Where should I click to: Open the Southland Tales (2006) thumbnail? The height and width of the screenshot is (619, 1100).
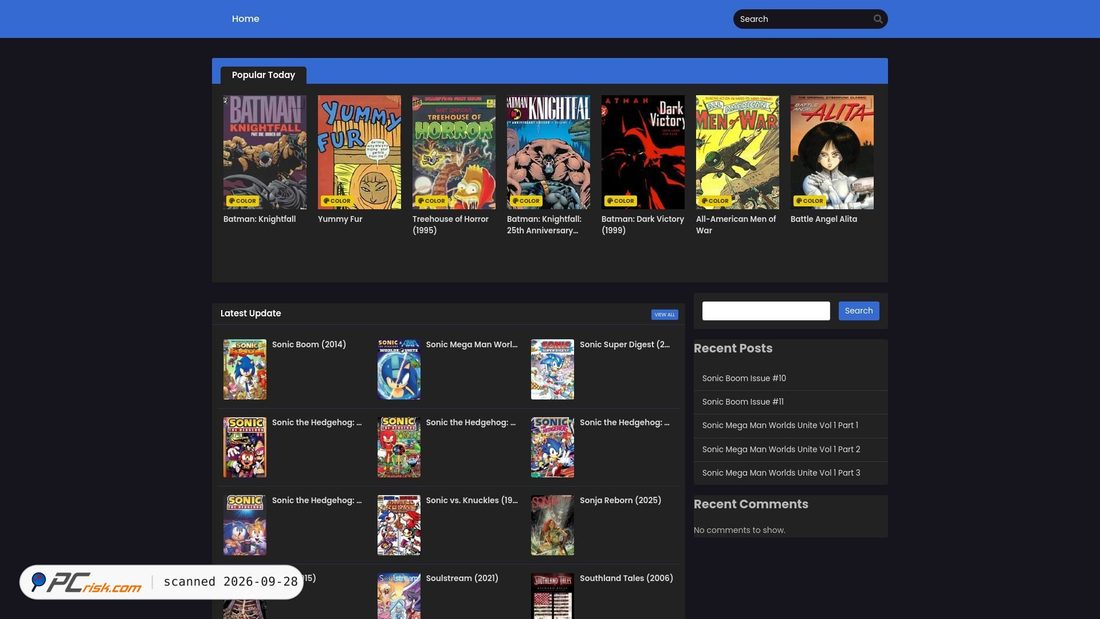552,596
